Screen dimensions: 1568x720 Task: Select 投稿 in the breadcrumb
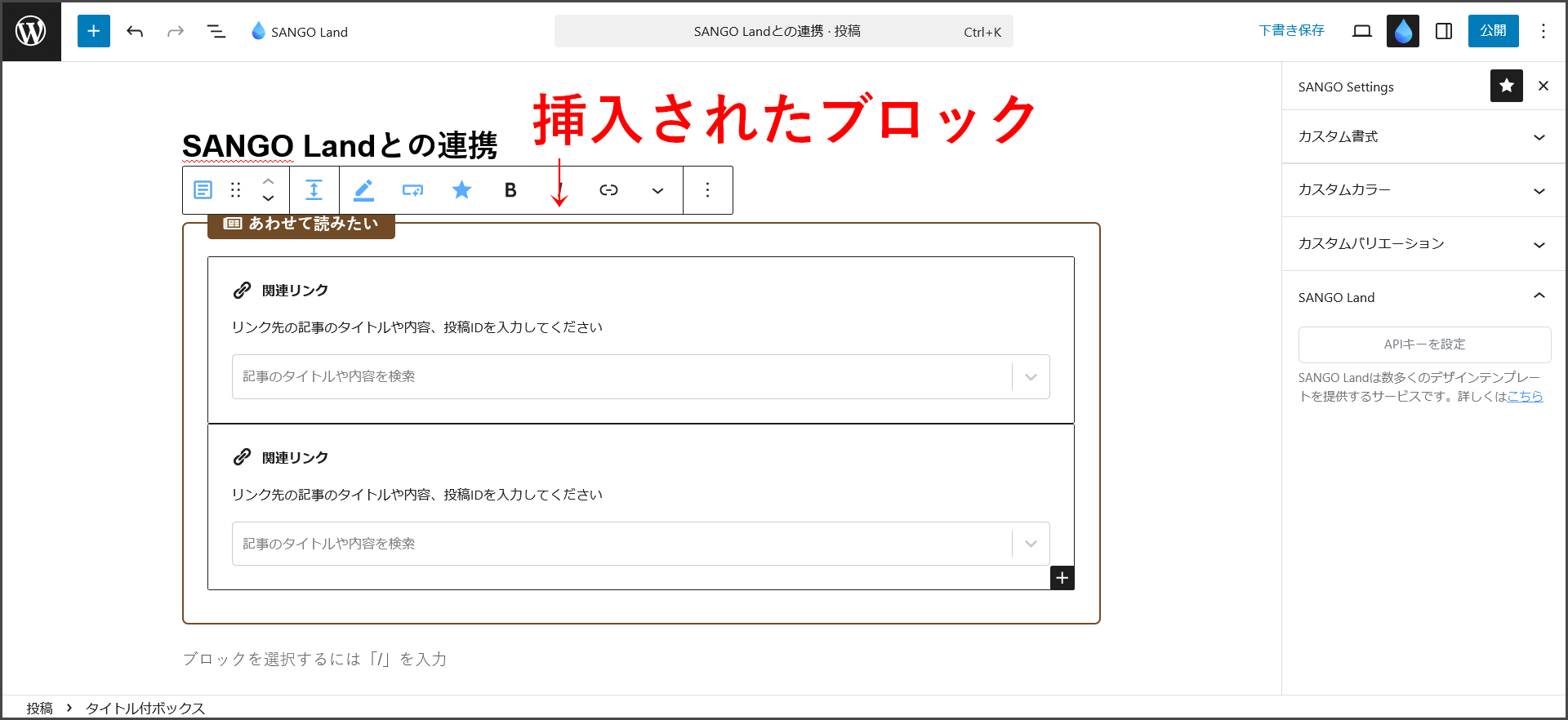point(39,708)
